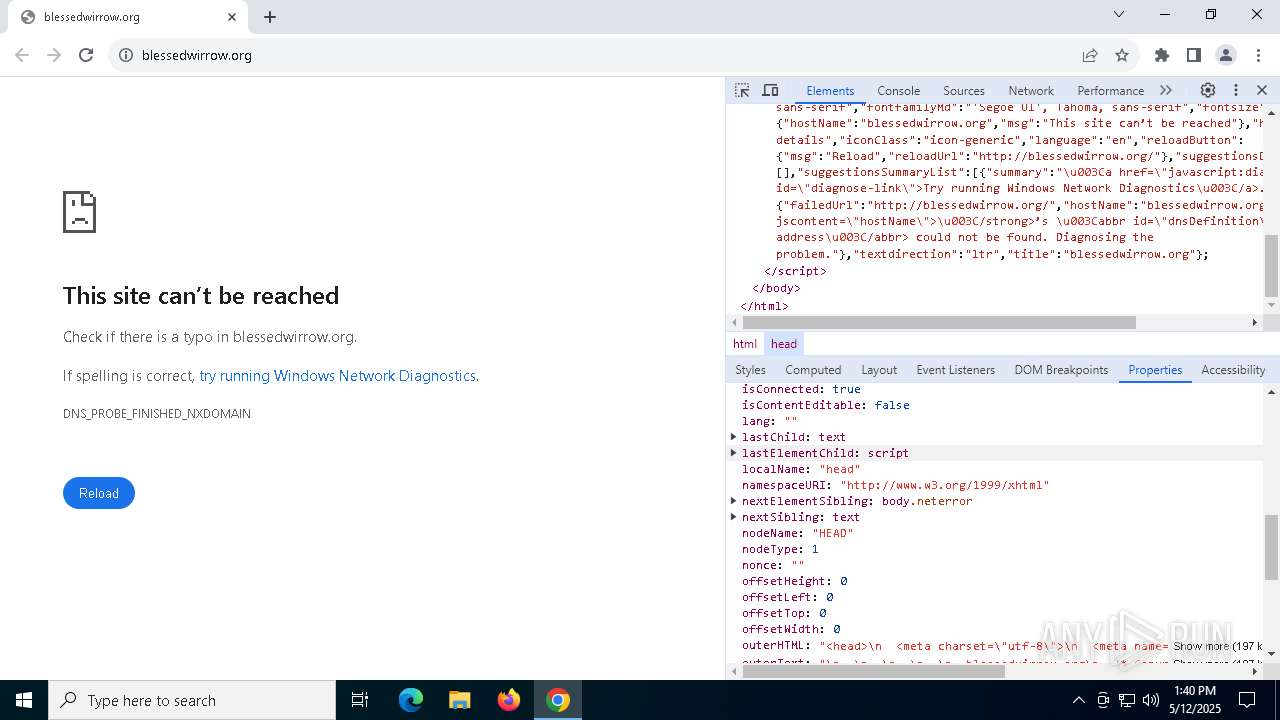Open DOM Breakpoints sidebar tab
Image resolution: width=1280 pixels, height=720 pixels.
point(1061,370)
